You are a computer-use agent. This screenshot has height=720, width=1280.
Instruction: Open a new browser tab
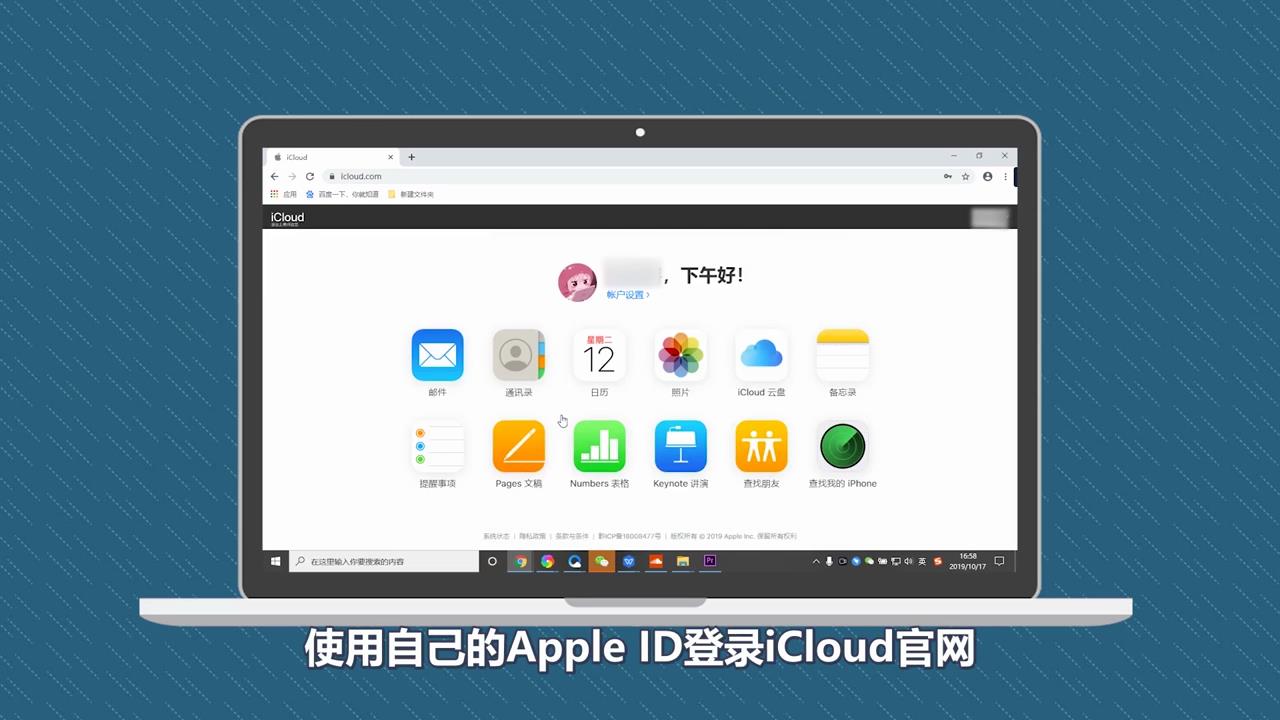(411, 157)
